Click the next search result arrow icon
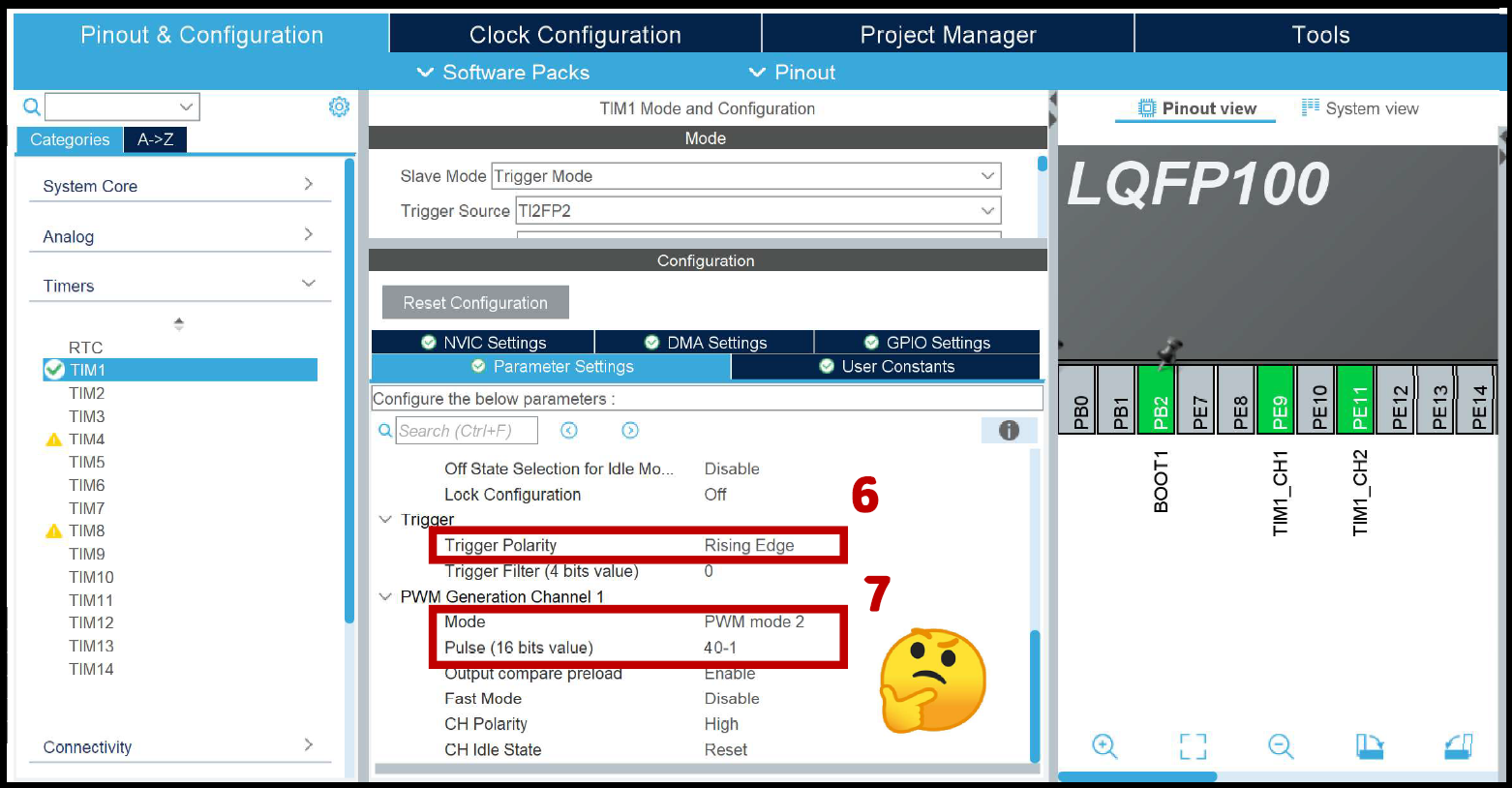This screenshot has width=1512, height=788. click(x=630, y=431)
